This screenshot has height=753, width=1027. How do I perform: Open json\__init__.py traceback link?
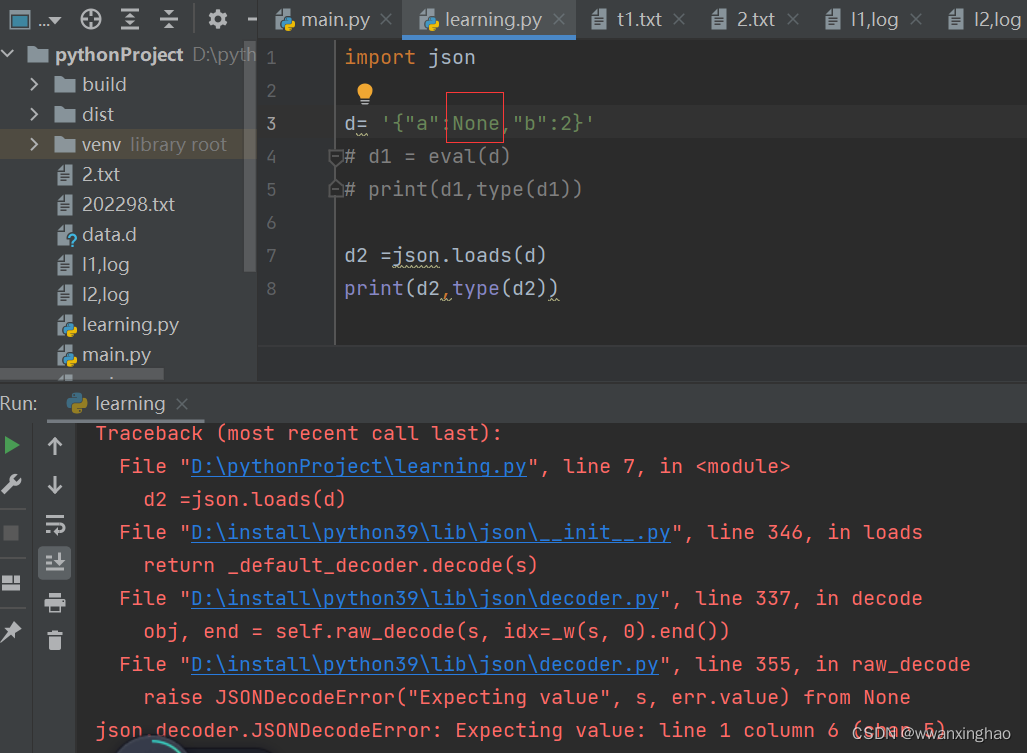(431, 533)
